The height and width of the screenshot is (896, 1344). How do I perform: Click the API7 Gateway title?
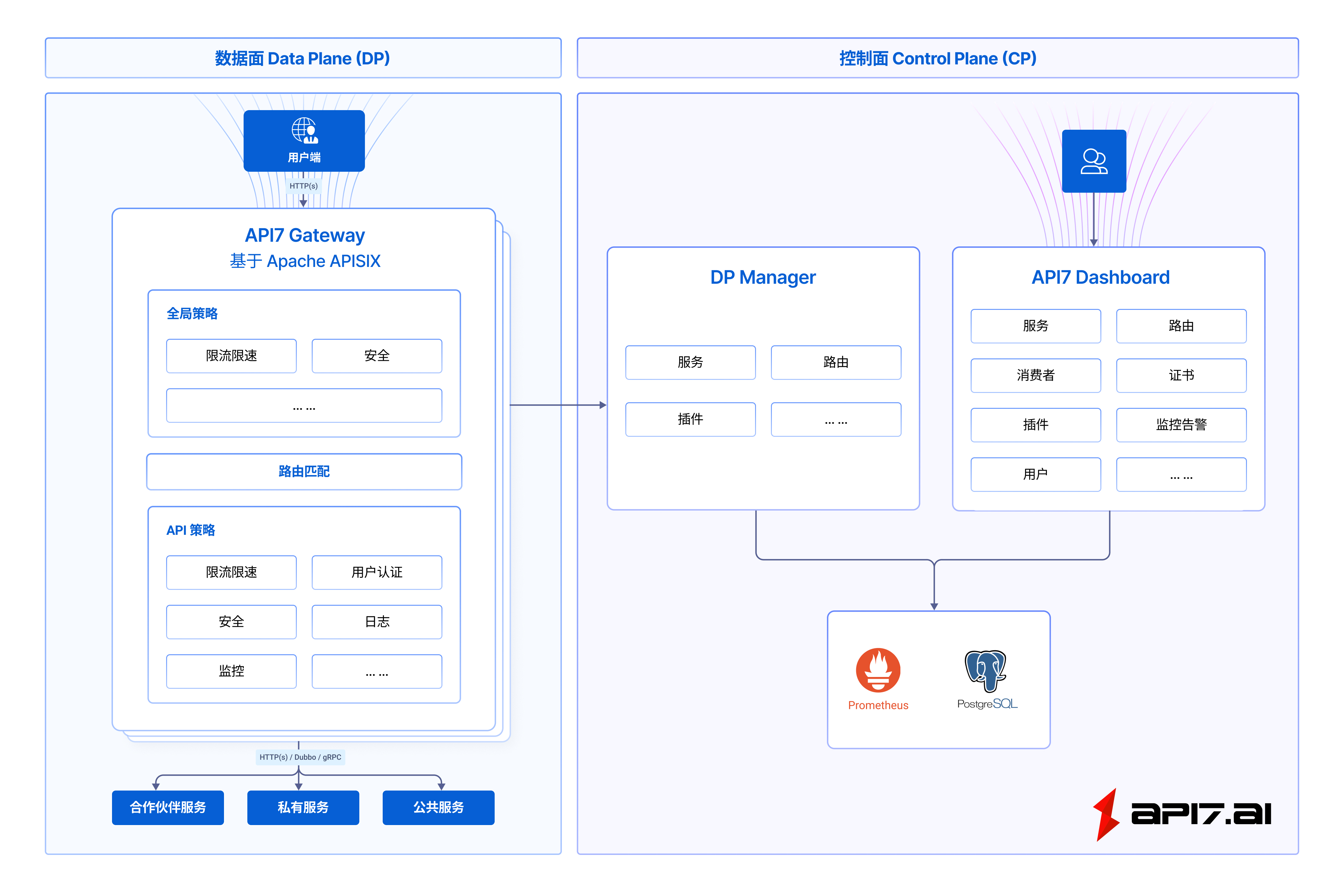[x=305, y=236]
